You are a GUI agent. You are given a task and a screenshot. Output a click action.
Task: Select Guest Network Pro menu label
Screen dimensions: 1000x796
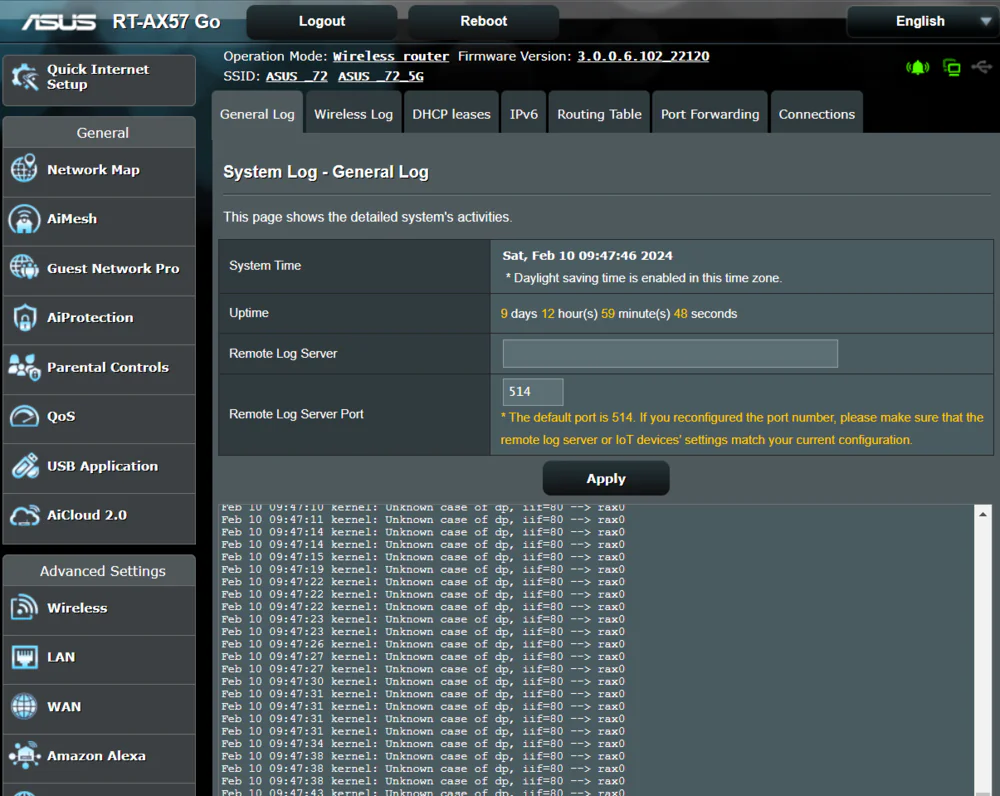click(113, 269)
